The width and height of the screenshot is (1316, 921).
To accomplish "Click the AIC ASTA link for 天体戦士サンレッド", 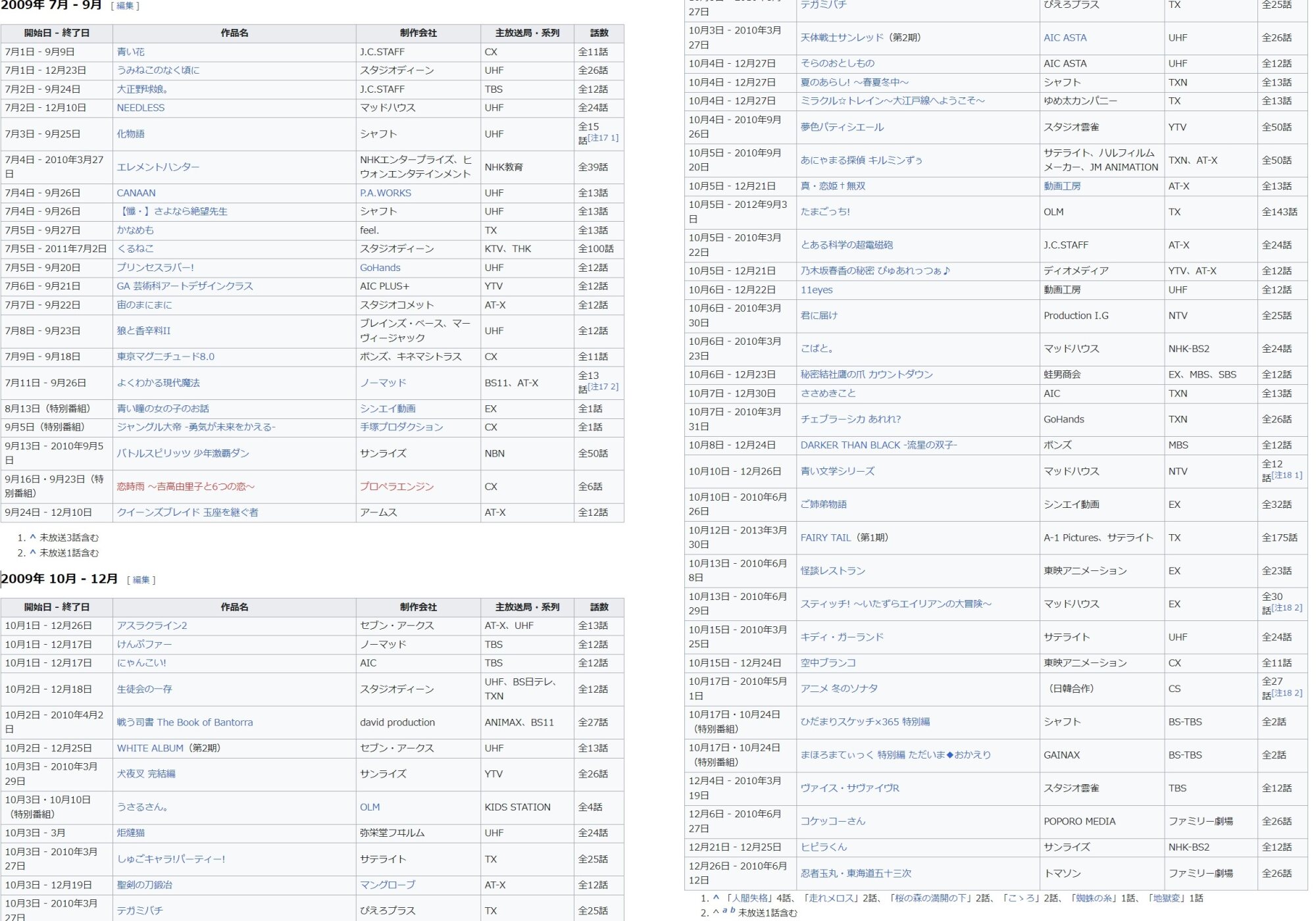I will [x=1065, y=38].
